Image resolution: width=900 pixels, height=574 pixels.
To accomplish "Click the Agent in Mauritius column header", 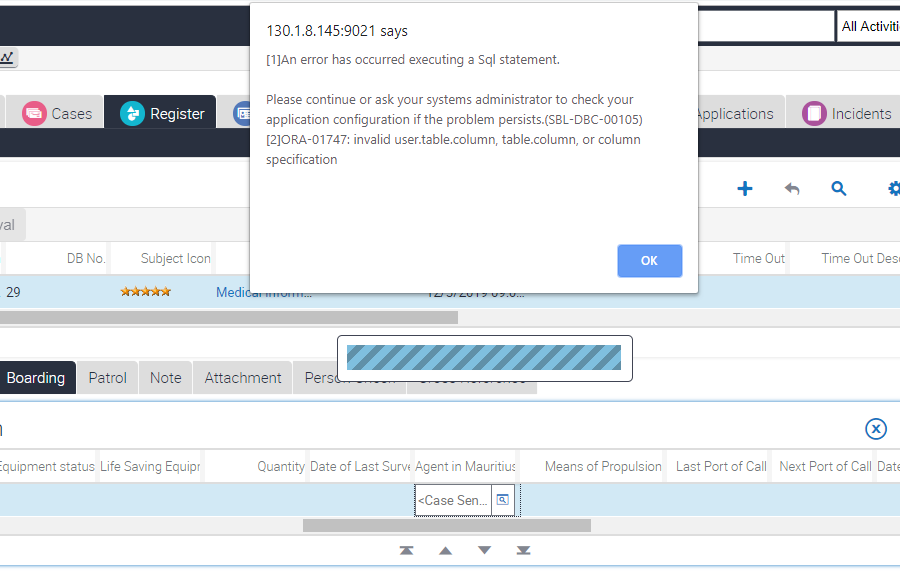I will [x=465, y=466].
